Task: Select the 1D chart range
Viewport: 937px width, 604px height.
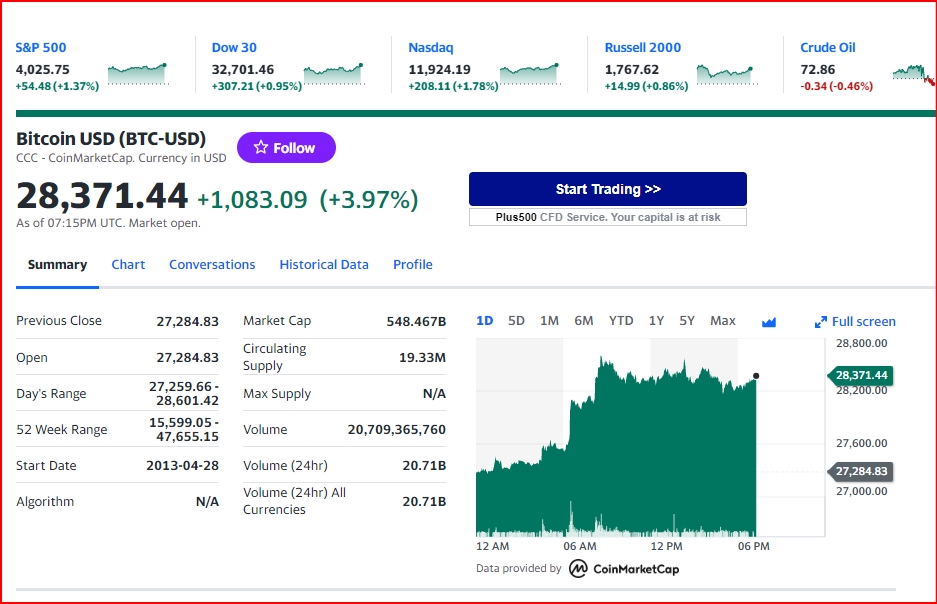Action: [485, 321]
